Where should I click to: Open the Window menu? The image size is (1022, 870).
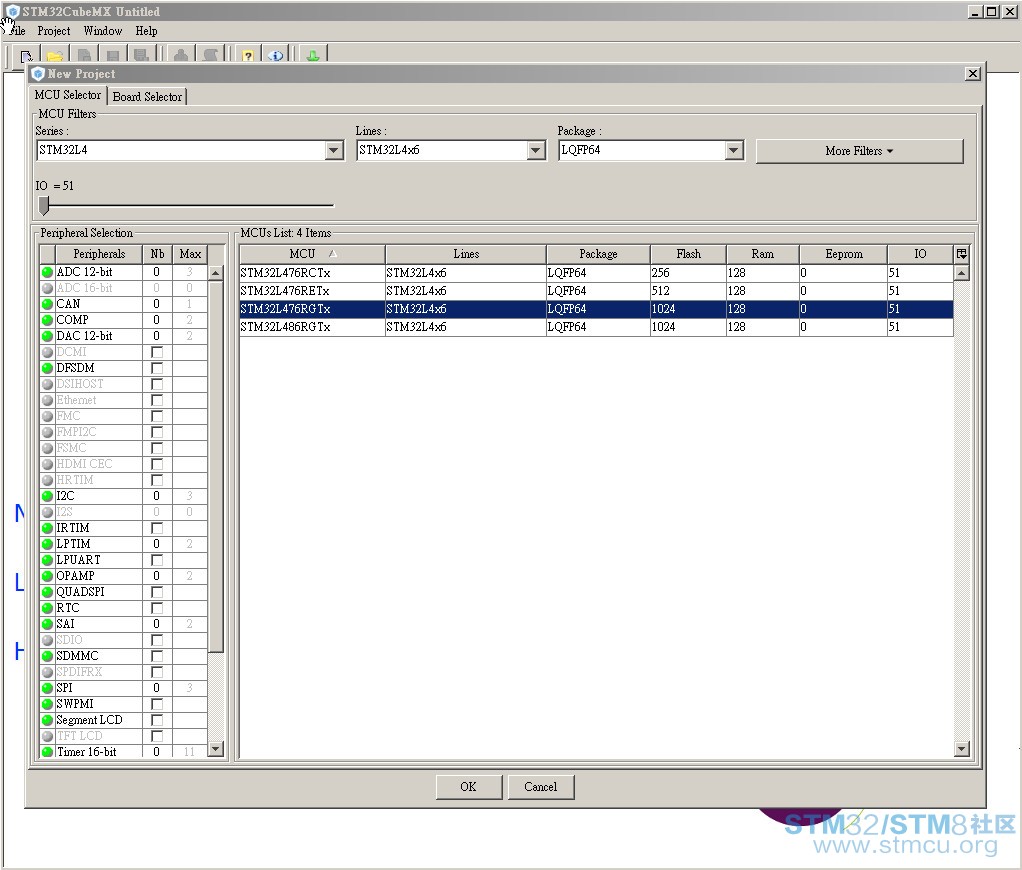(x=102, y=31)
